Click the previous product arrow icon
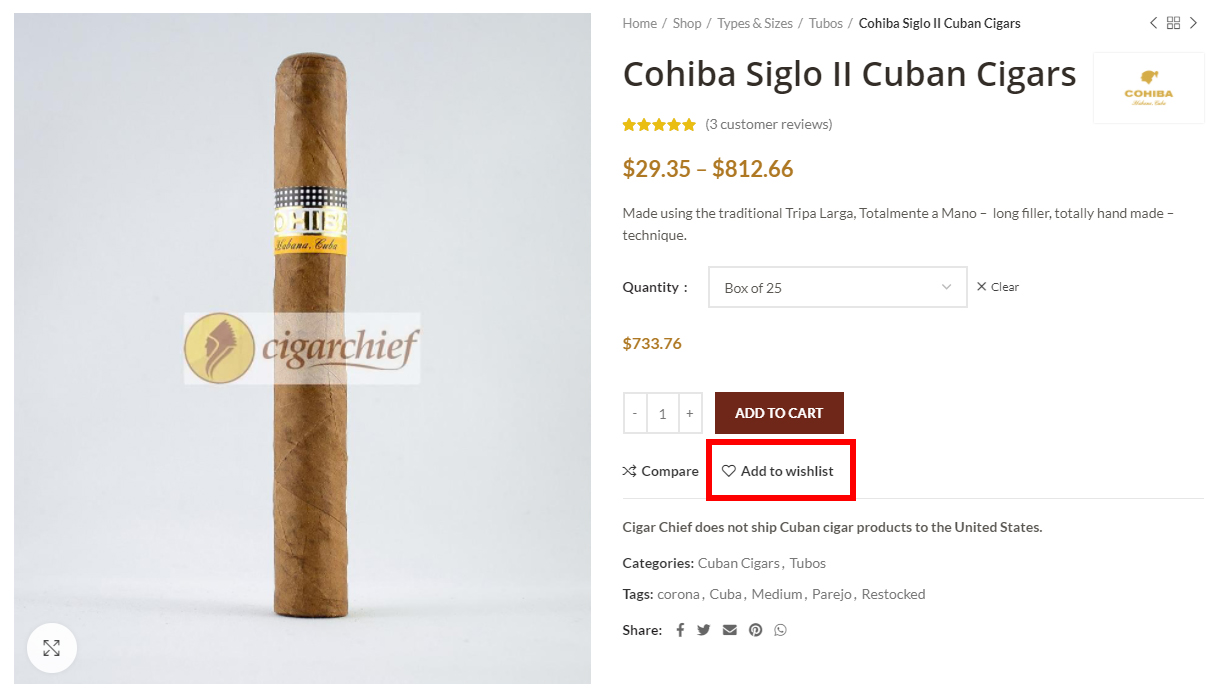Image resolution: width=1218 pixels, height=696 pixels. click(1153, 23)
